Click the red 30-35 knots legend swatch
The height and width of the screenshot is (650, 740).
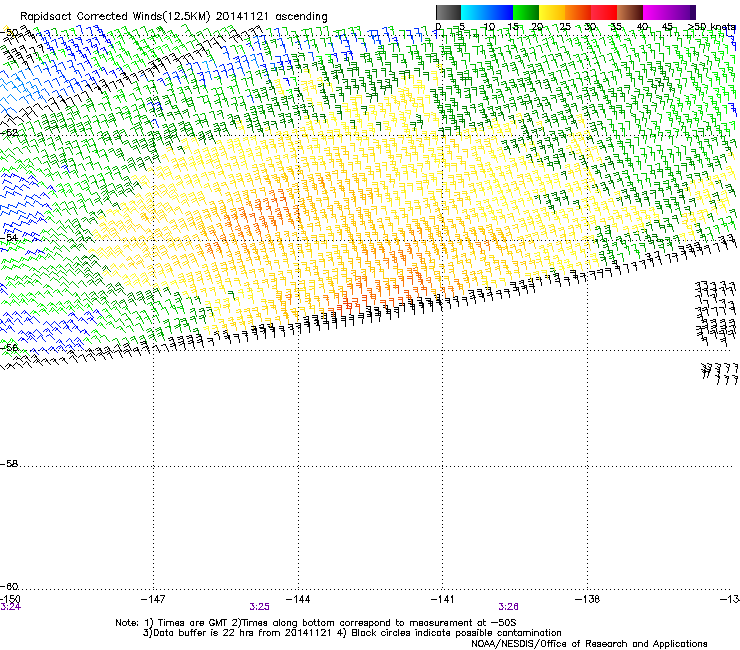[604, 12]
